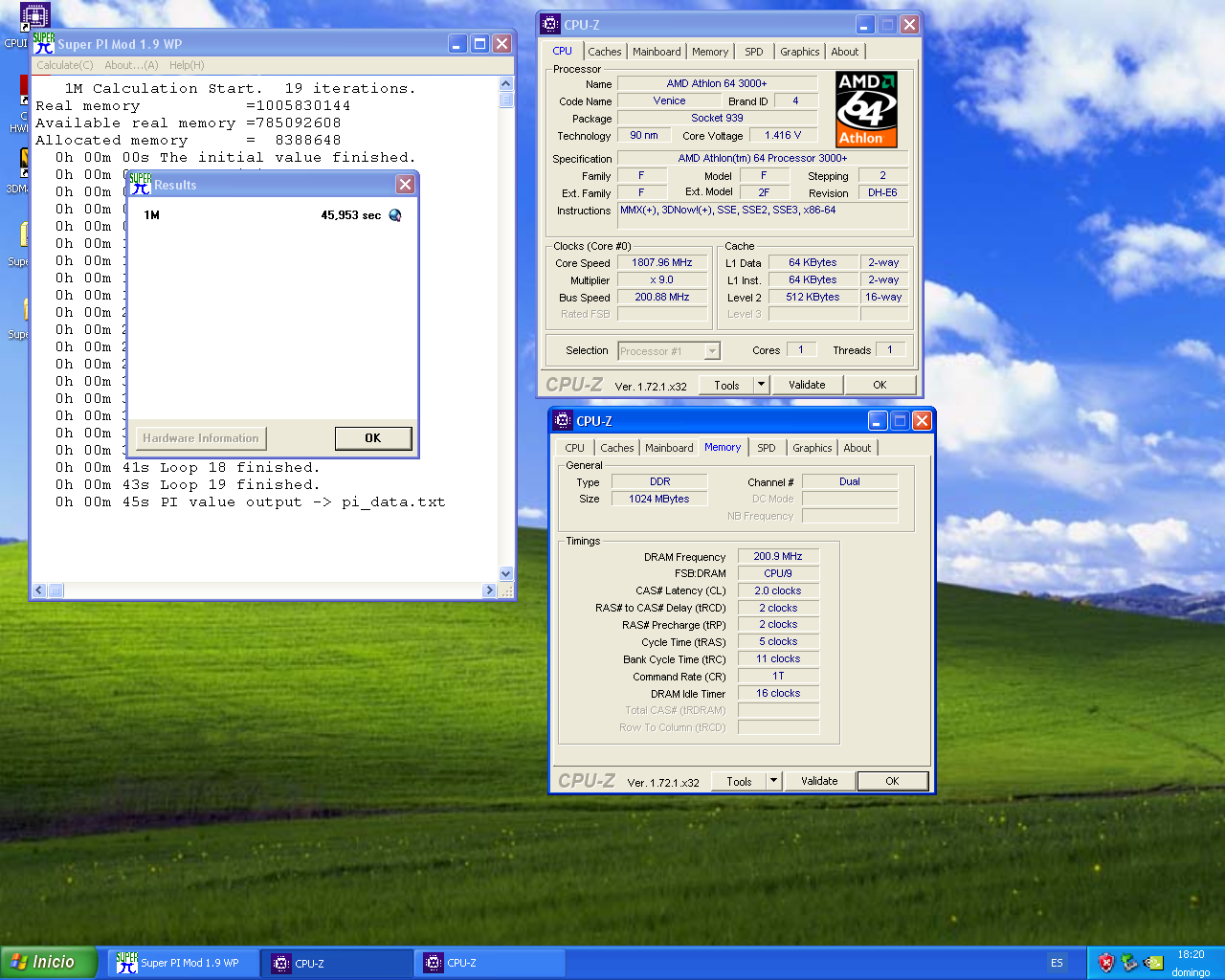Select About tab in lower CPU-Z window
This screenshot has width=1225, height=980.
coord(857,448)
